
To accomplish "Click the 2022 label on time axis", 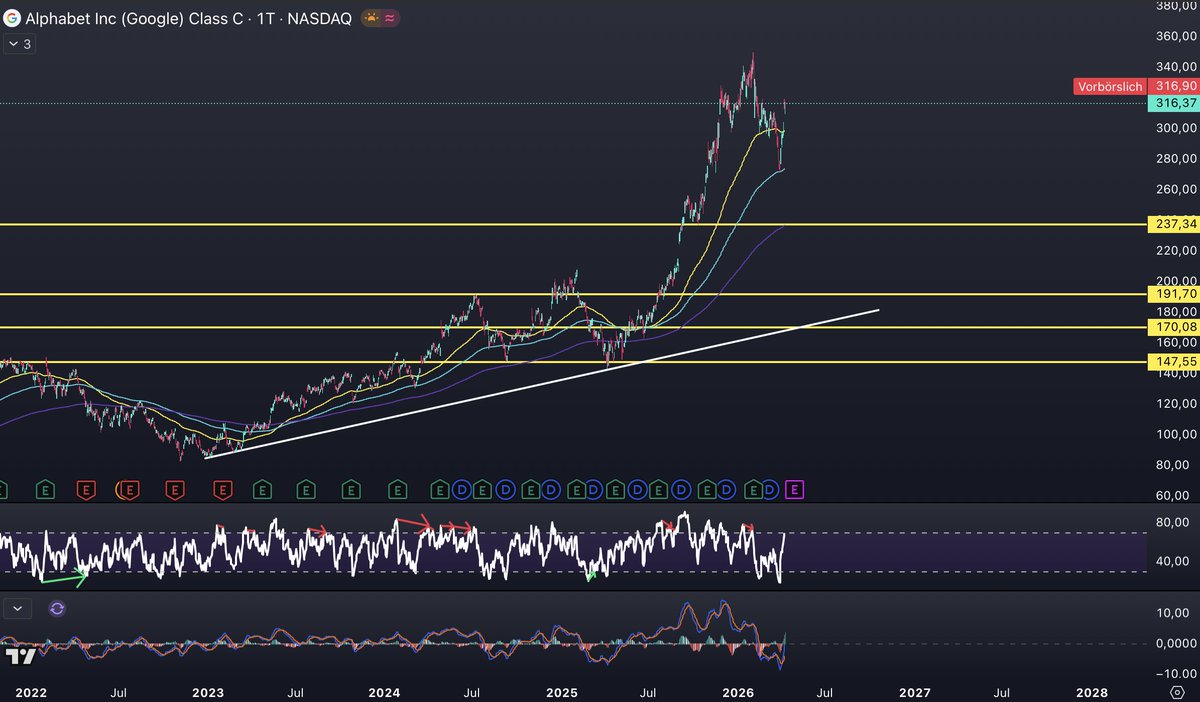I will pos(31,691).
